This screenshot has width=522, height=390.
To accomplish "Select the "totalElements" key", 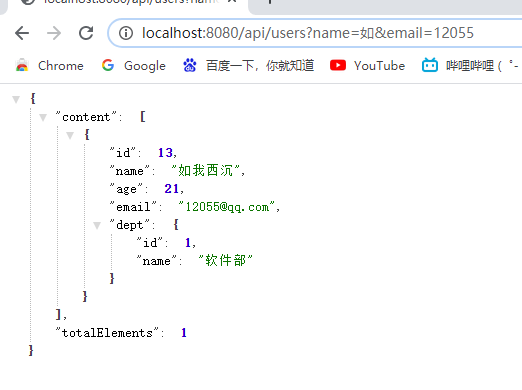I will tap(107, 333).
